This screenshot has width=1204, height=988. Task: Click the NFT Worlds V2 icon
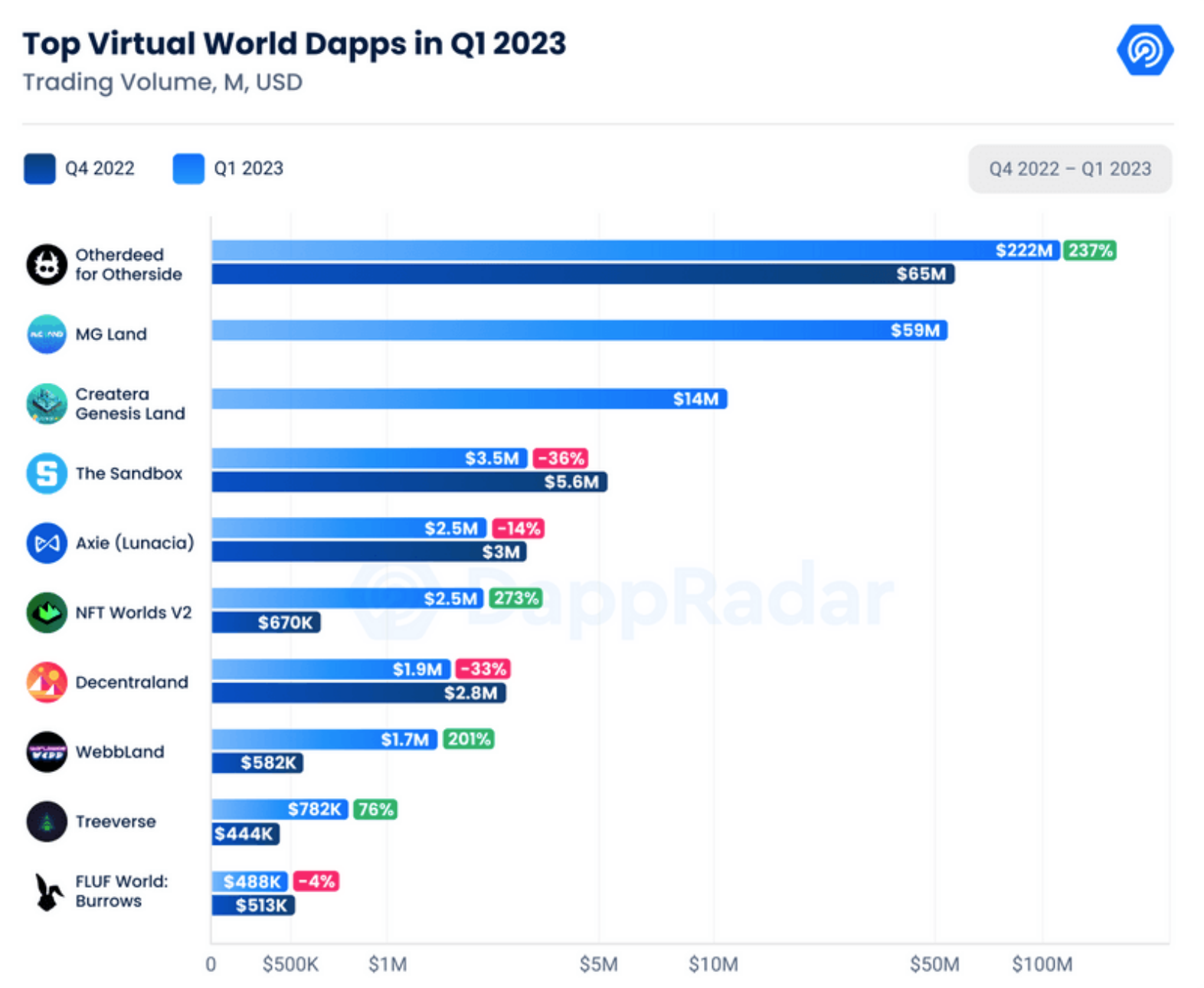click(47, 613)
